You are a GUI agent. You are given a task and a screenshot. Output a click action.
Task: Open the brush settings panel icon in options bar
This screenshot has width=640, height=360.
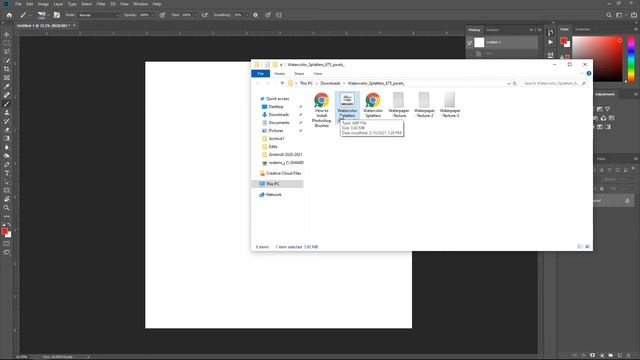tap(57, 15)
